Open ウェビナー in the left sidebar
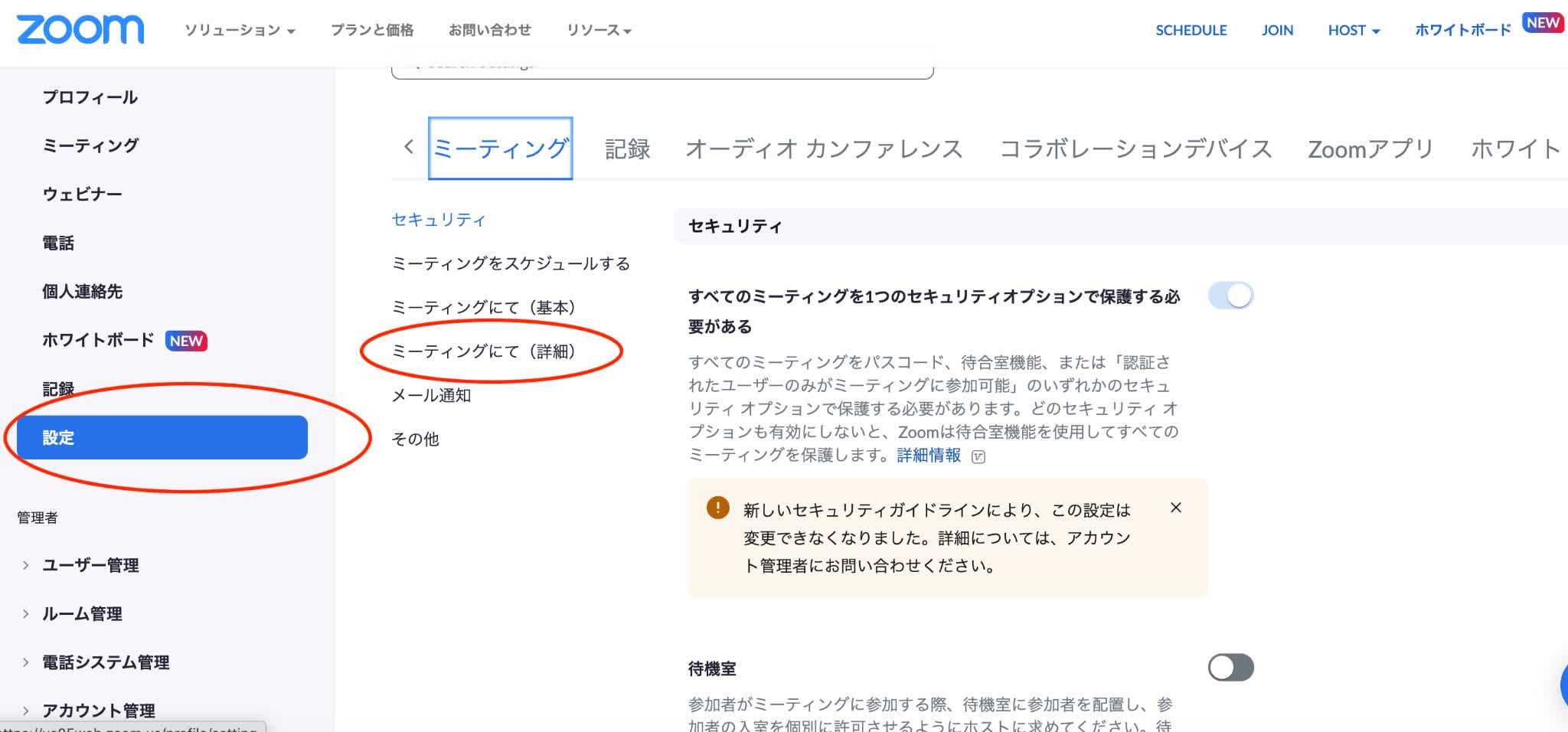Viewport: 1568px width, 732px height. [83, 194]
